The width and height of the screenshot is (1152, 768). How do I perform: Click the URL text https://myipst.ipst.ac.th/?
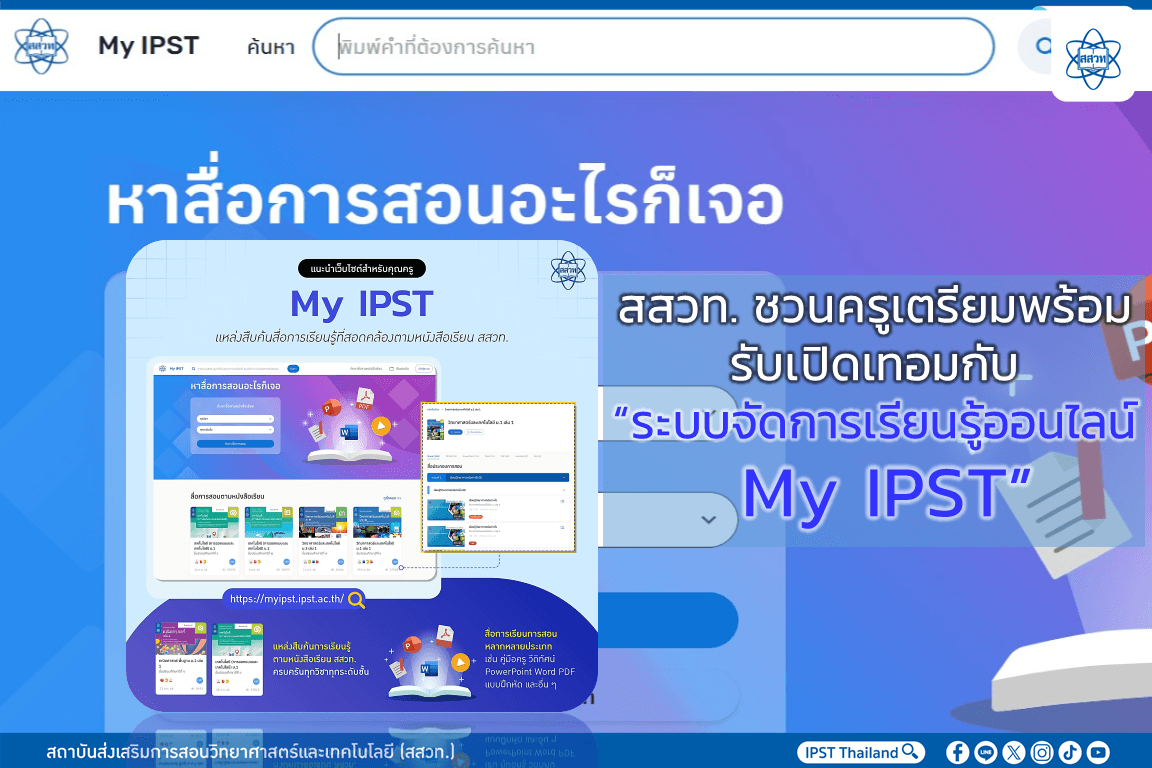coord(287,599)
